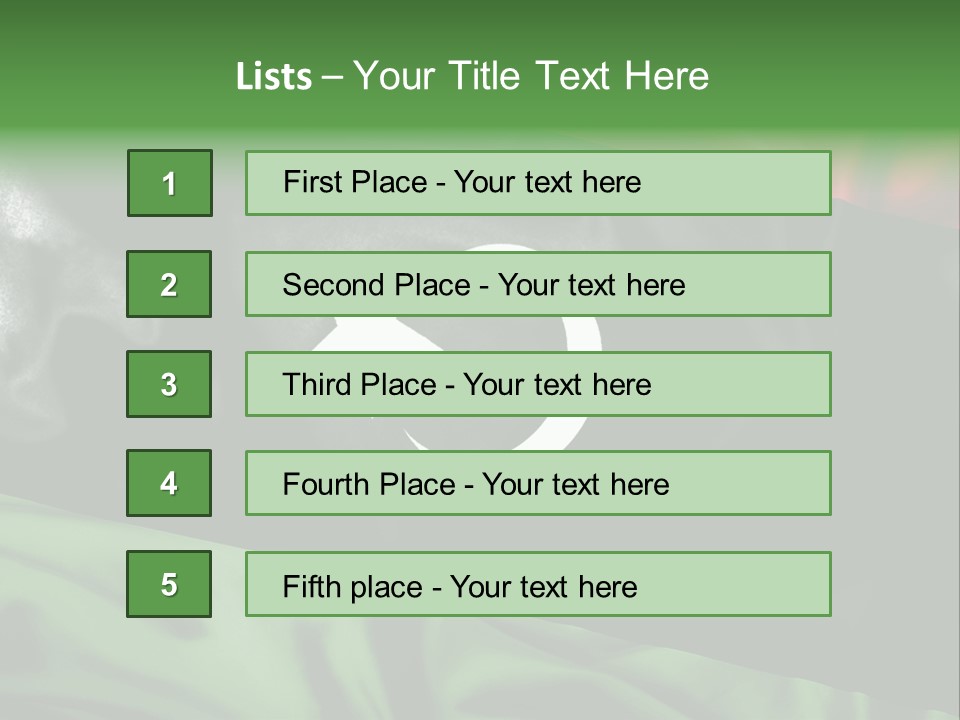Image resolution: width=960 pixels, height=720 pixels.
Task: Click the words 'Third Place'
Action: [359, 385]
